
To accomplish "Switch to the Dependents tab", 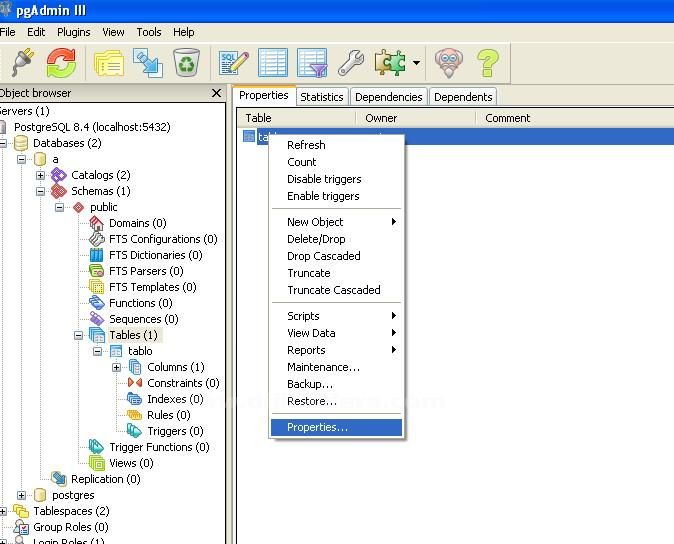I will (463, 97).
